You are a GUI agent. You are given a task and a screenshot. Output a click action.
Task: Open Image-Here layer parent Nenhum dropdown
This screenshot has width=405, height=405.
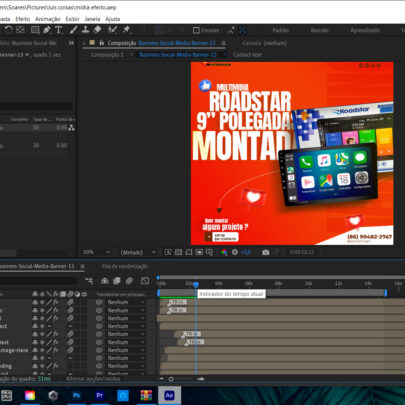click(x=126, y=350)
